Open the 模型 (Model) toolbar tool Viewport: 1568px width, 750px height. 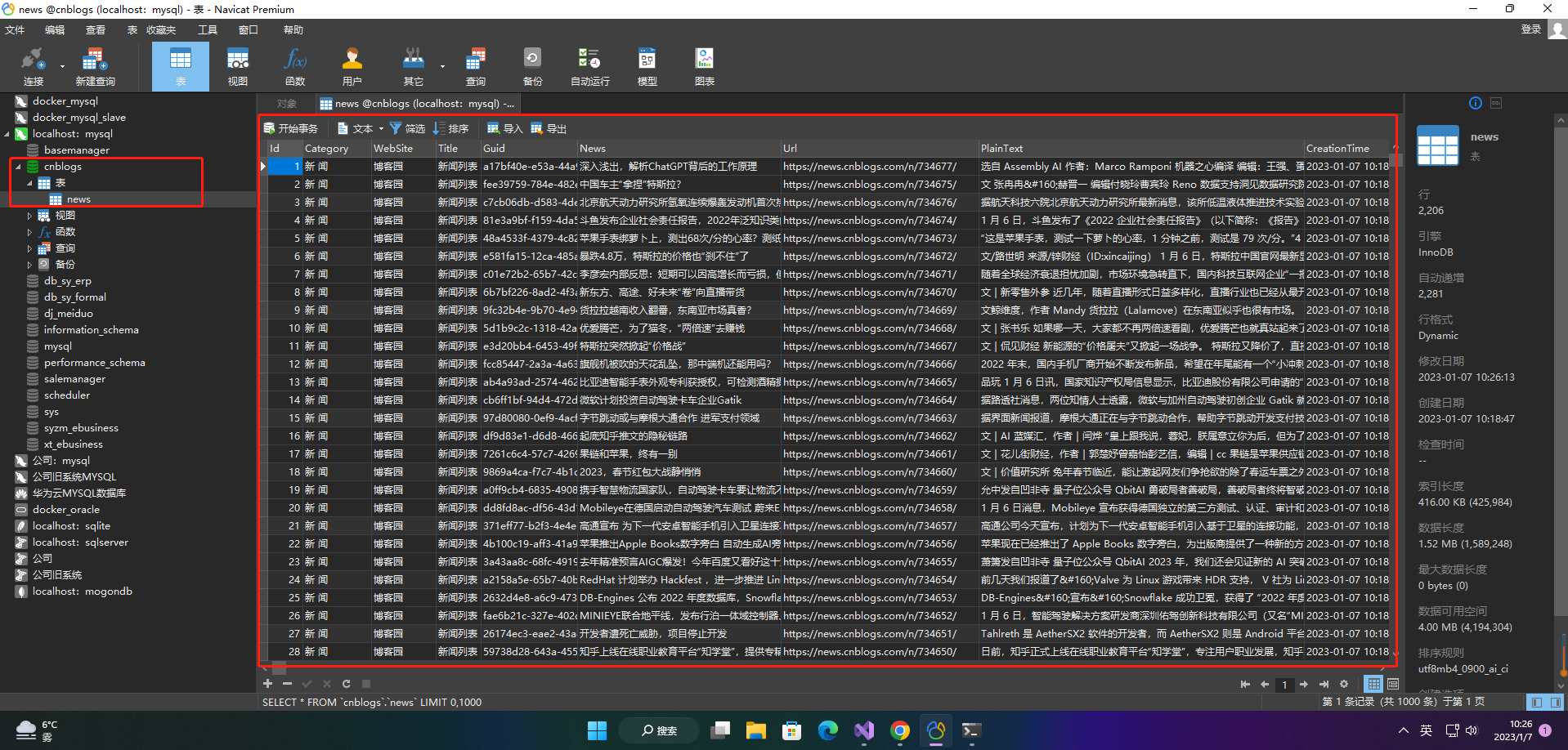click(x=647, y=66)
